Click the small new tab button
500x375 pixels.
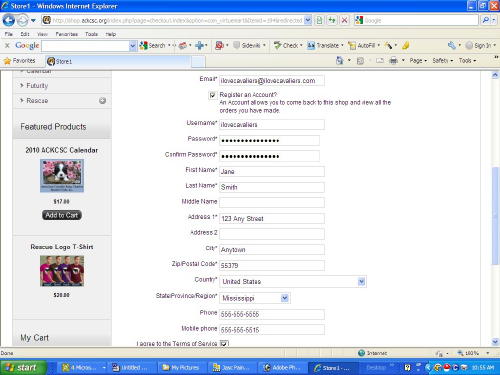pyautogui.click(x=198, y=62)
